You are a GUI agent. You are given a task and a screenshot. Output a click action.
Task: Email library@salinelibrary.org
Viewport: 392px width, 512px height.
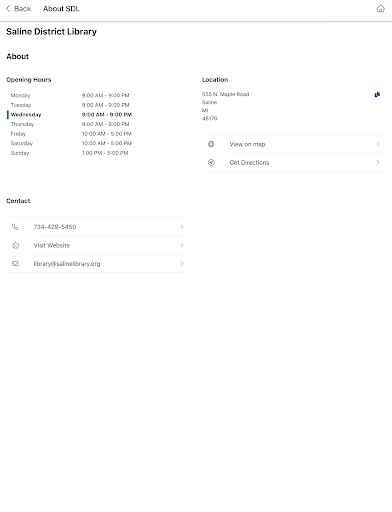[x=67, y=264]
